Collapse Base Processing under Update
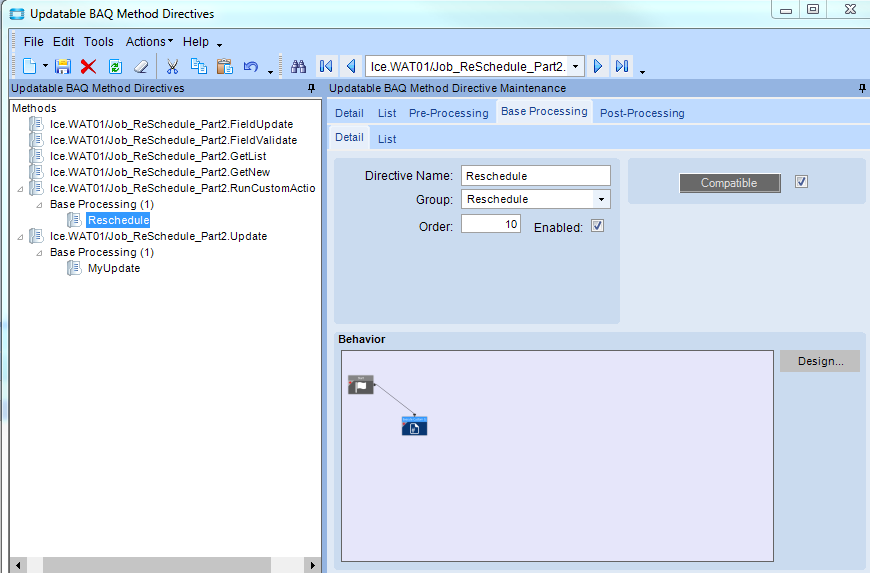This screenshot has height=573, width=870. click(39, 253)
